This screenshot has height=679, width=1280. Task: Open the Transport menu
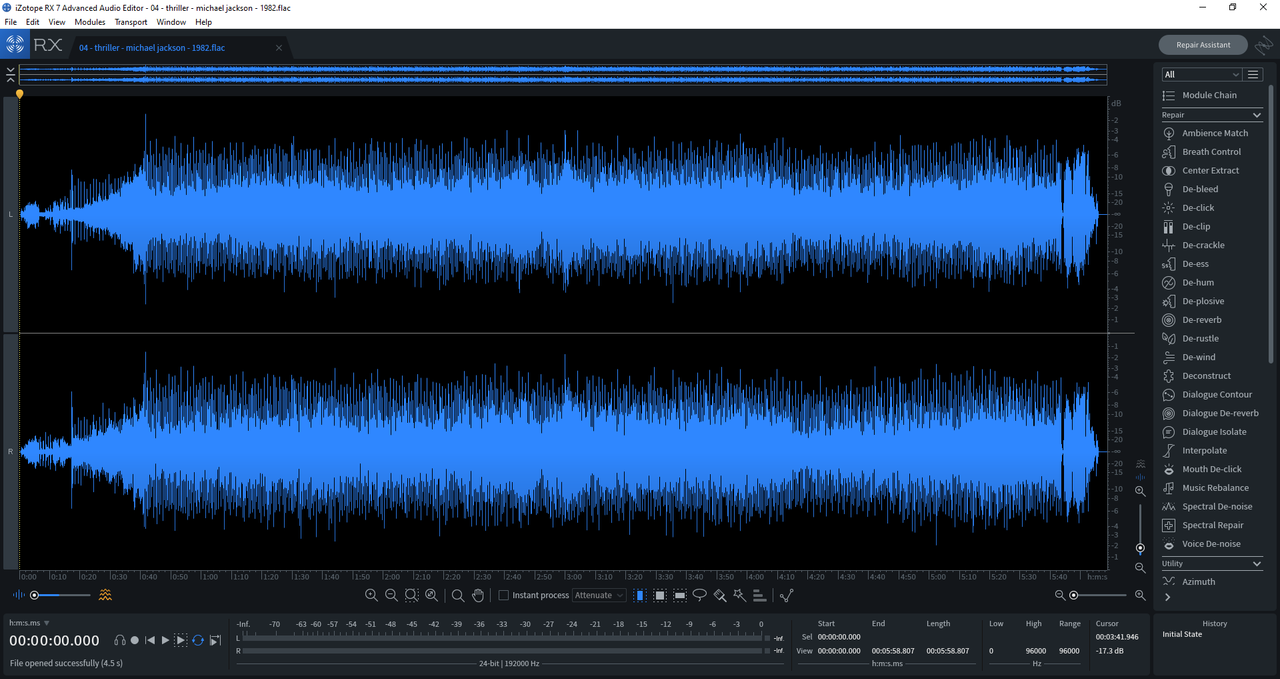(x=131, y=22)
